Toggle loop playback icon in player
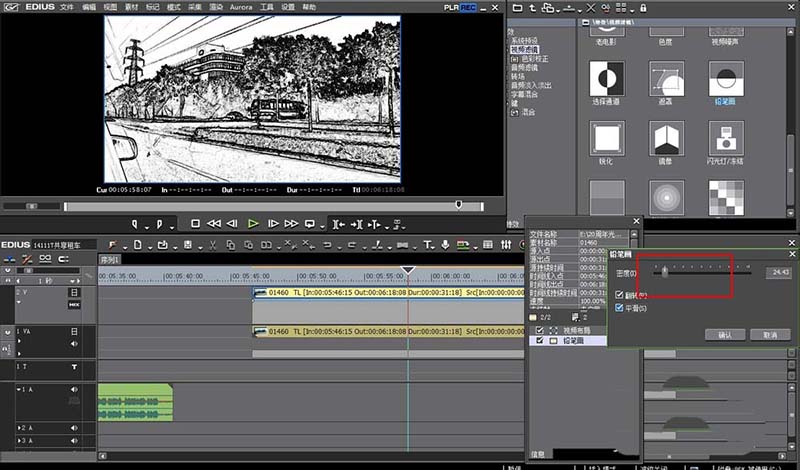 [310, 224]
